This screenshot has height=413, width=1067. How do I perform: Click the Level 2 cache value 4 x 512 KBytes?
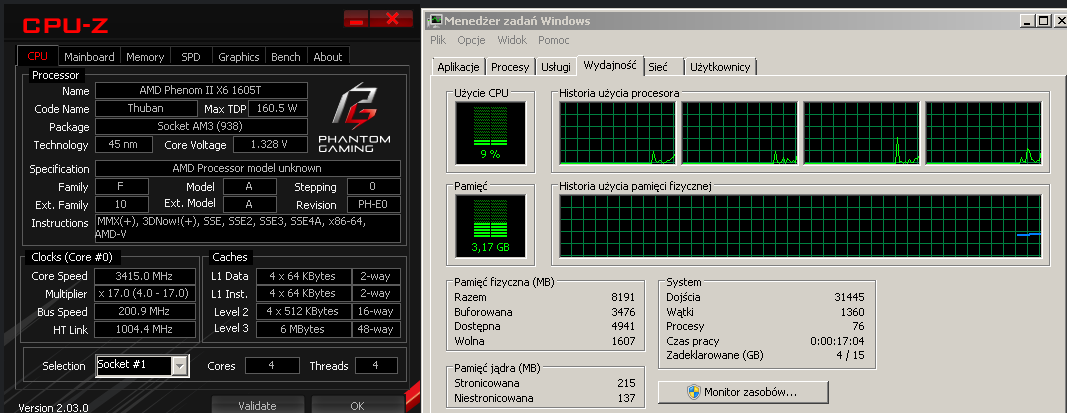point(303,311)
